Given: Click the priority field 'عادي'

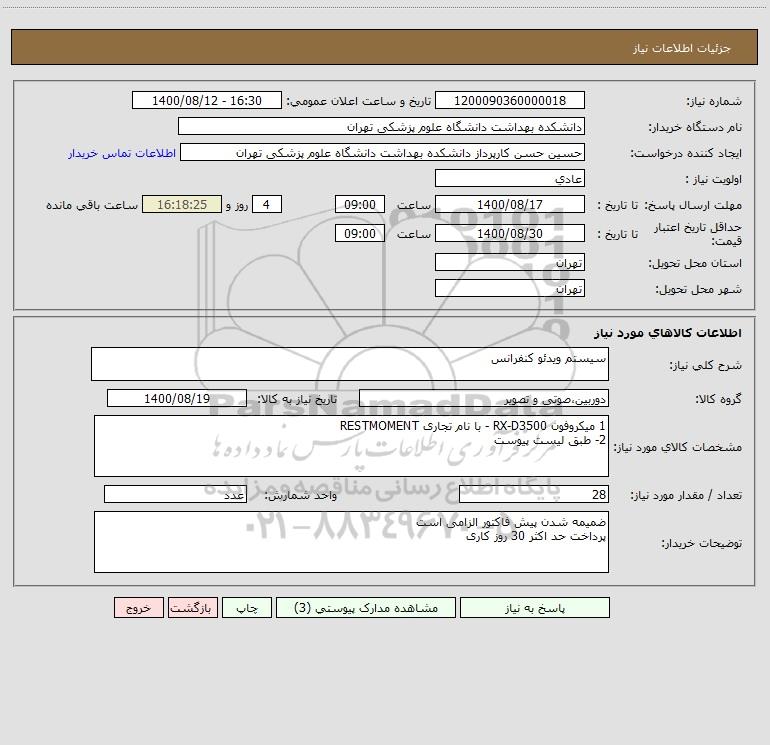Looking at the screenshot, I should [x=510, y=178].
